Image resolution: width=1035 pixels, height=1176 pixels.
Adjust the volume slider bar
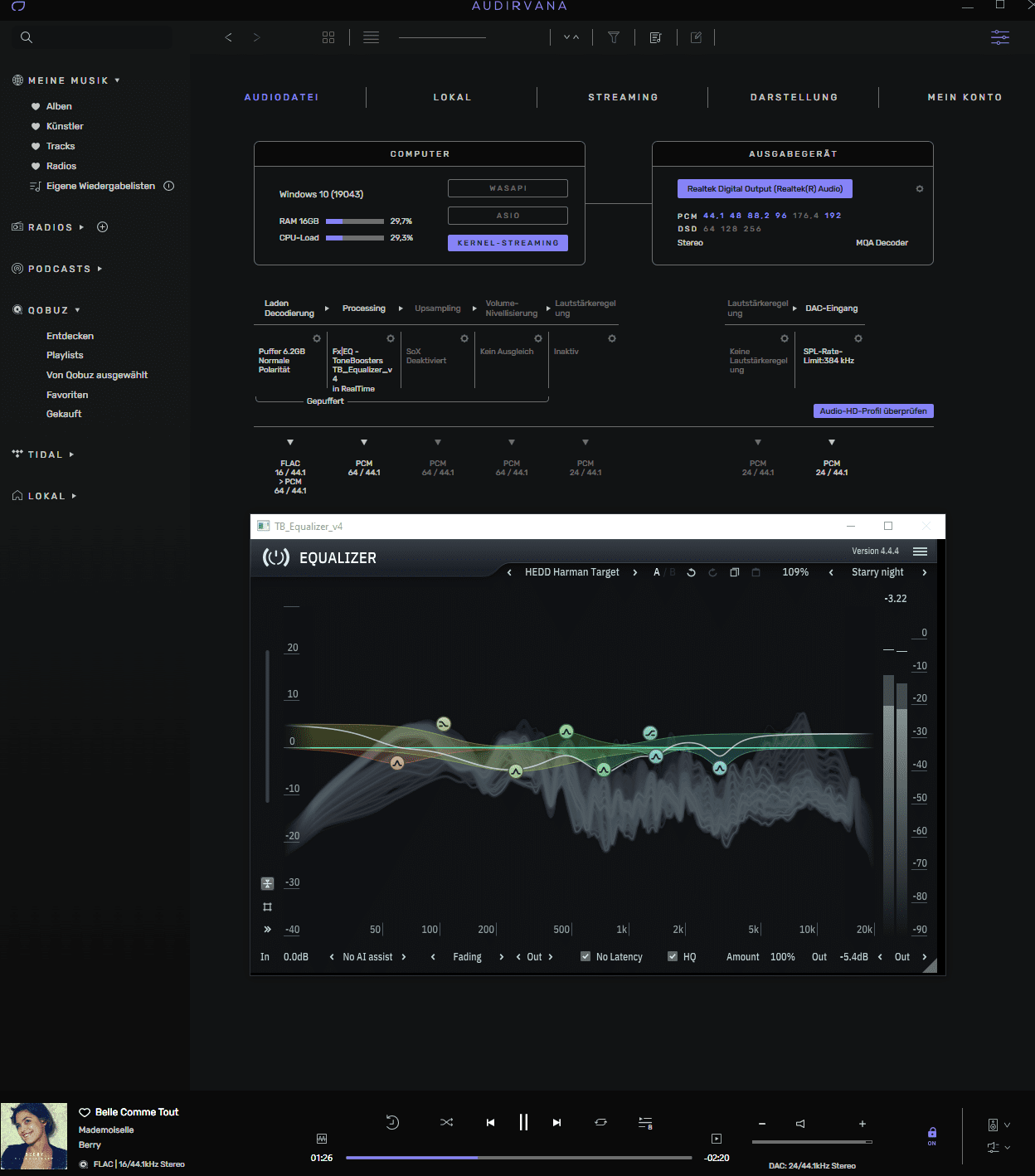tap(812, 1142)
